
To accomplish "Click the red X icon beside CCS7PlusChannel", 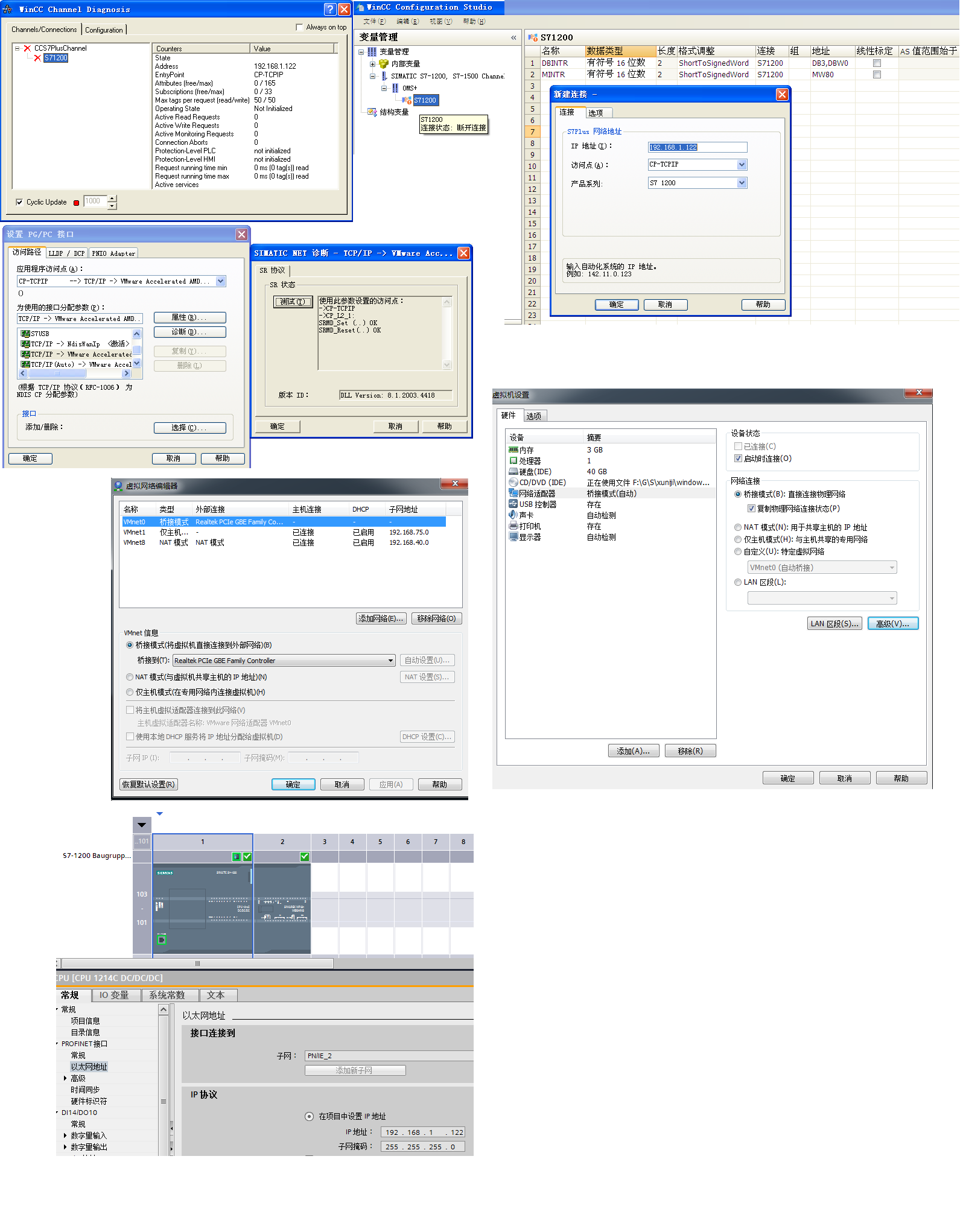I will pos(27,48).
